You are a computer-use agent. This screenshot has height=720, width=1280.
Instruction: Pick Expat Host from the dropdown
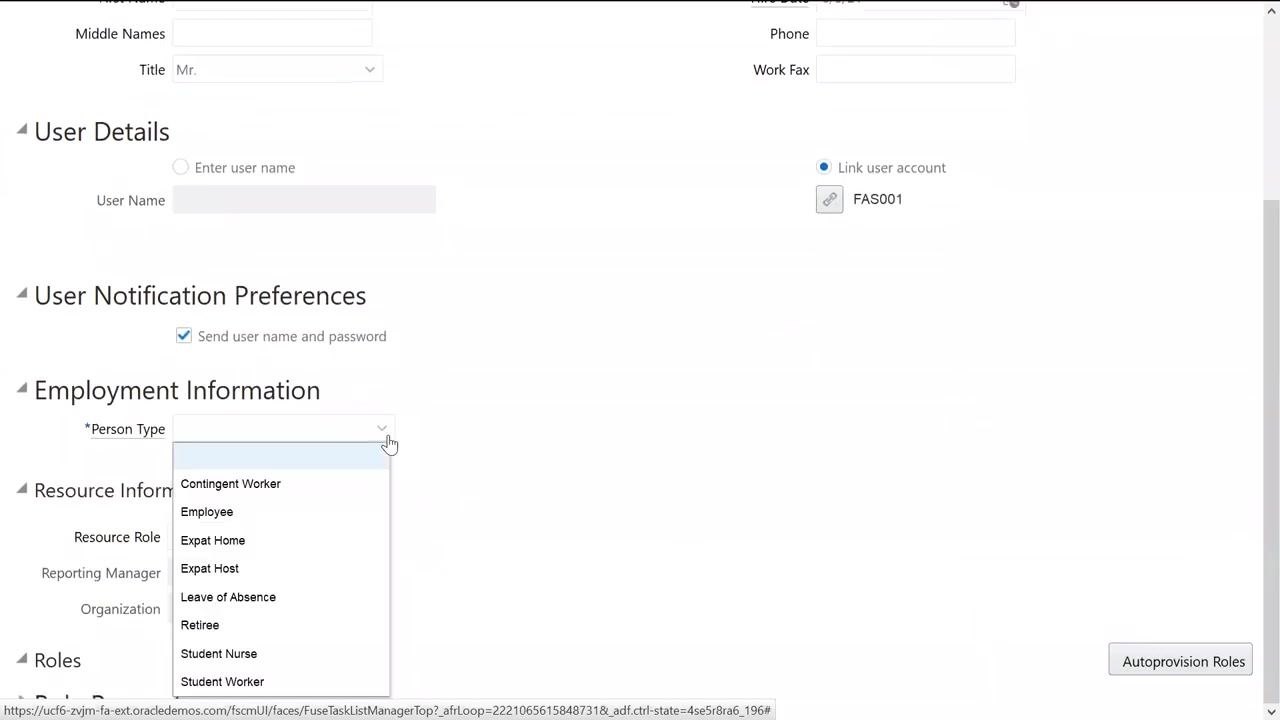click(281, 568)
